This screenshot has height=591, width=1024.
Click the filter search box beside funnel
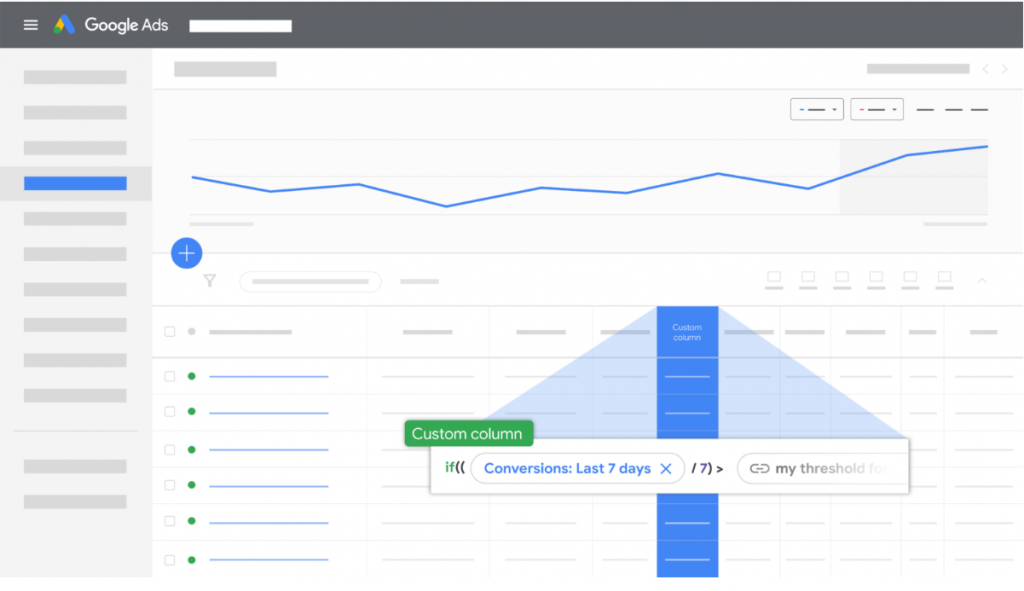tap(310, 281)
